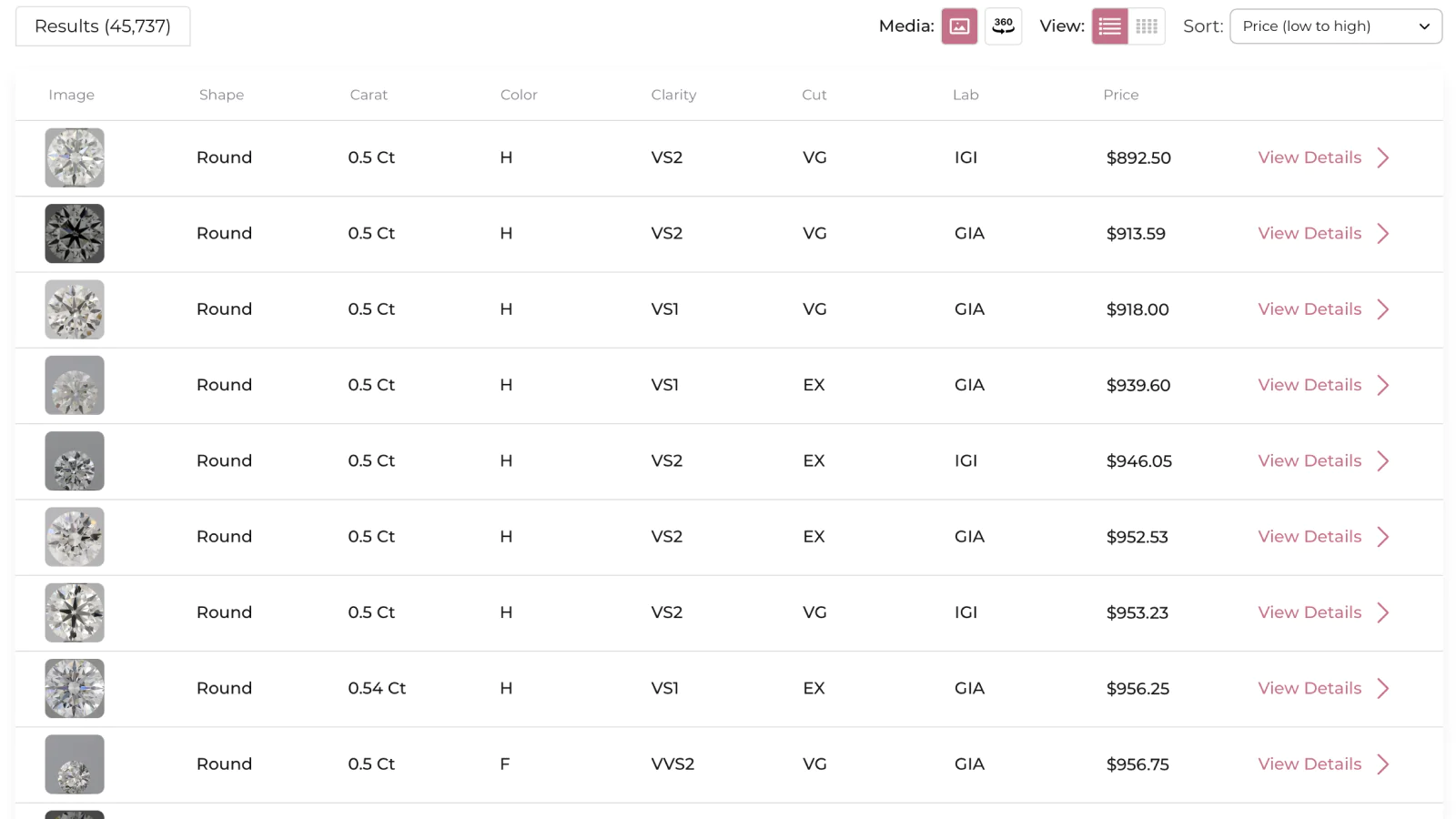1456x819 pixels.
Task: Click arrow chevron for the $952.53 diamond
Action: [x=1383, y=537]
